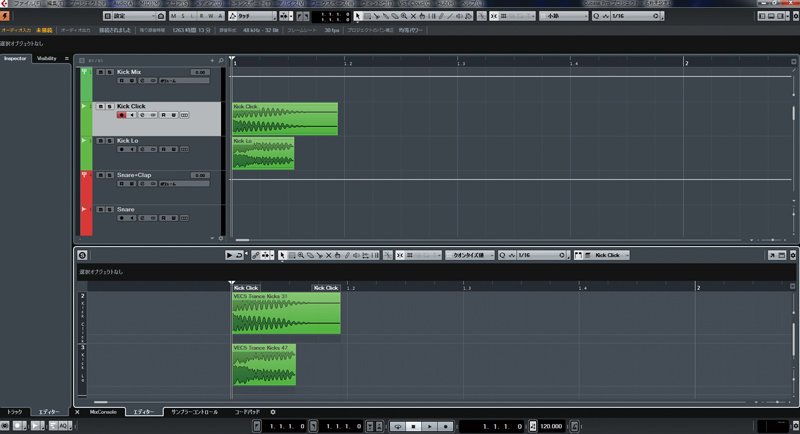Switch to the Visibility tab
Screen dimensions: 800x434
pyautogui.click(x=47, y=59)
